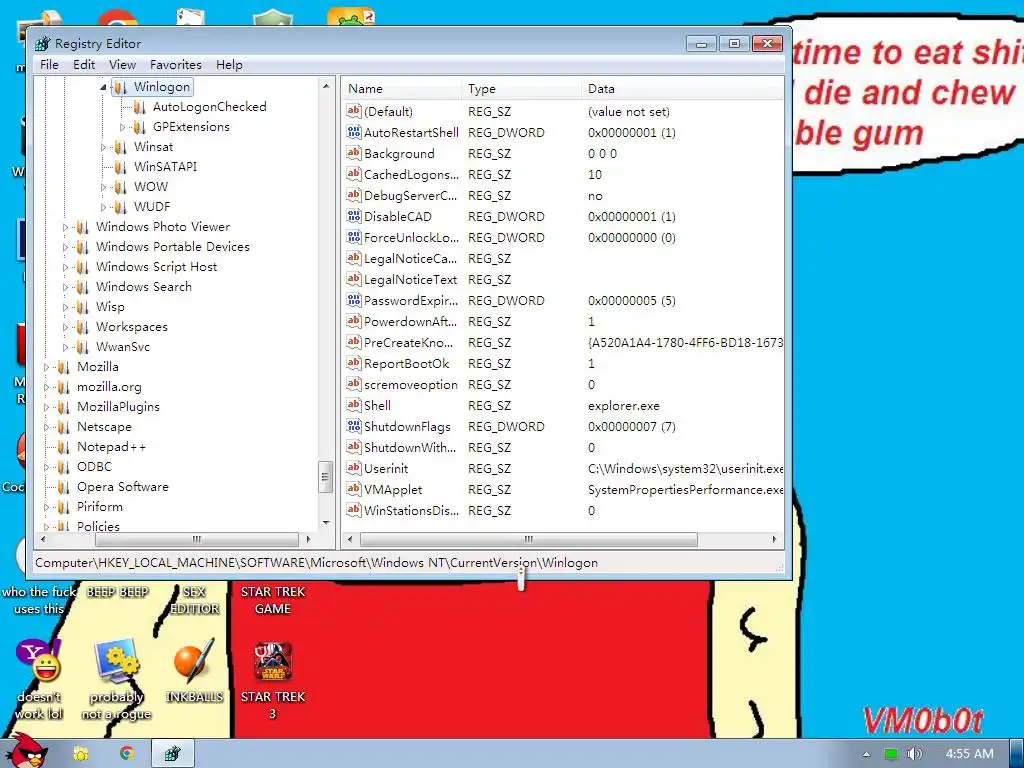The width and height of the screenshot is (1024, 768).
Task: Click the tree pane scroll-down arrow
Action: point(326,523)
